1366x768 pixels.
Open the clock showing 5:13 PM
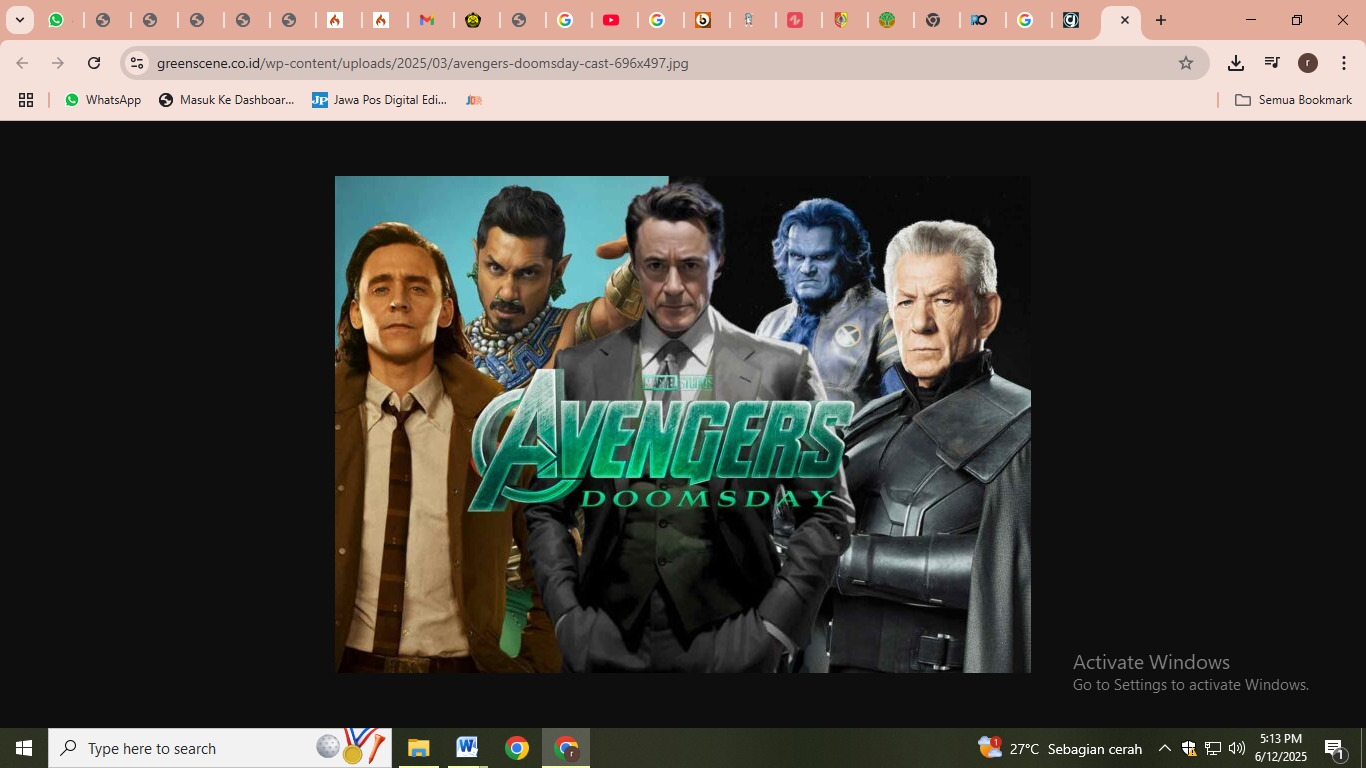1281,748
